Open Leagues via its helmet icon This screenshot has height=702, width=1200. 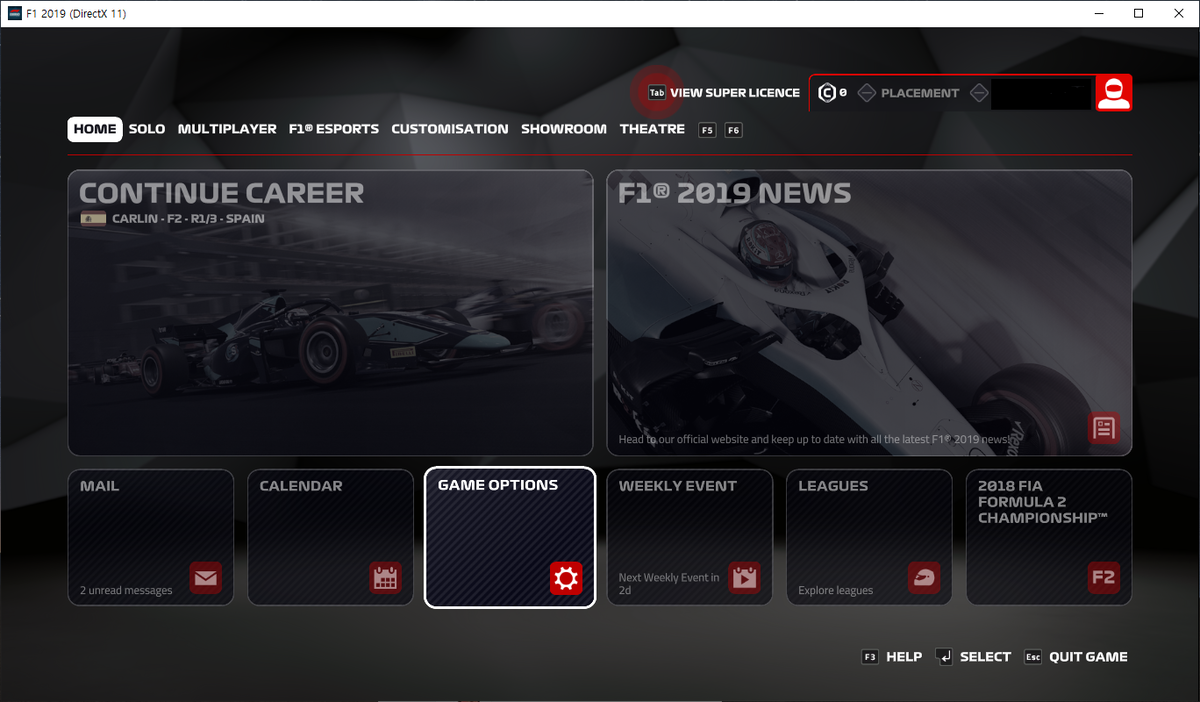click(923, 578)
